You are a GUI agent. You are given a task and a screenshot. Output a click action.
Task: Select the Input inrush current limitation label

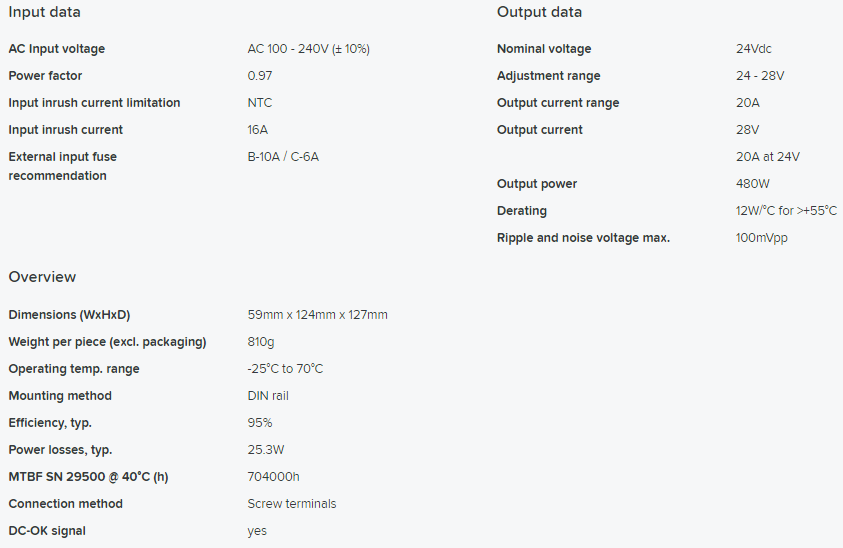click(x=94, y=103)
